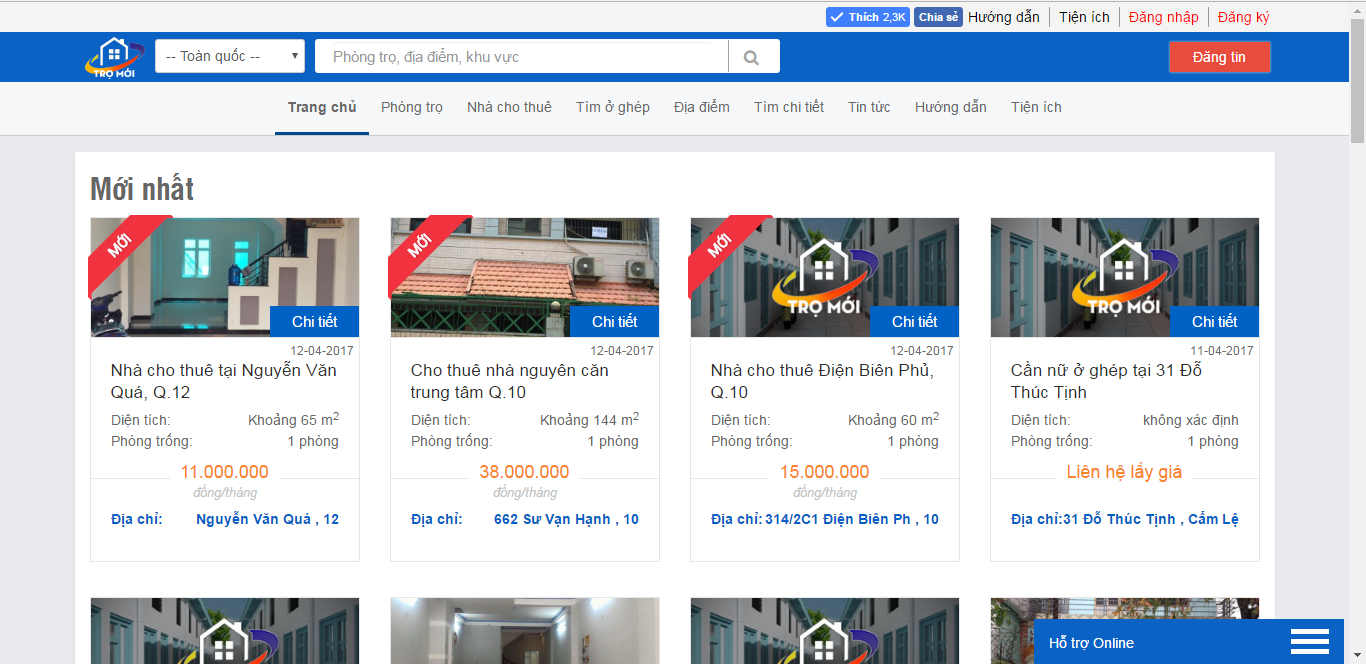Open the Hỗ trợ Online hamburger menu
Image resolution: width=1366 pixels, height=664 pixels.
[x=1309, y=642]
